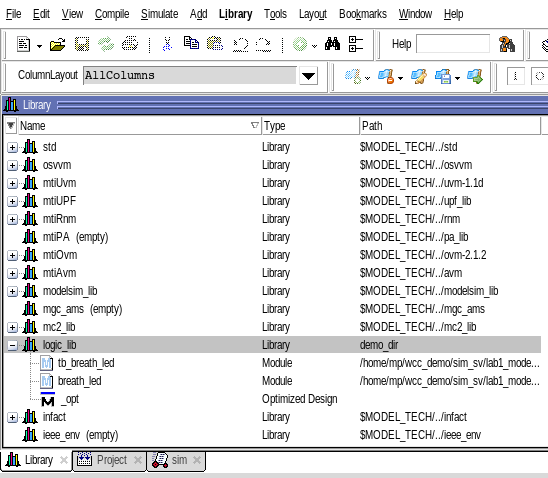
Task: Select the tb_breath_led module
Action: (86, 363)
